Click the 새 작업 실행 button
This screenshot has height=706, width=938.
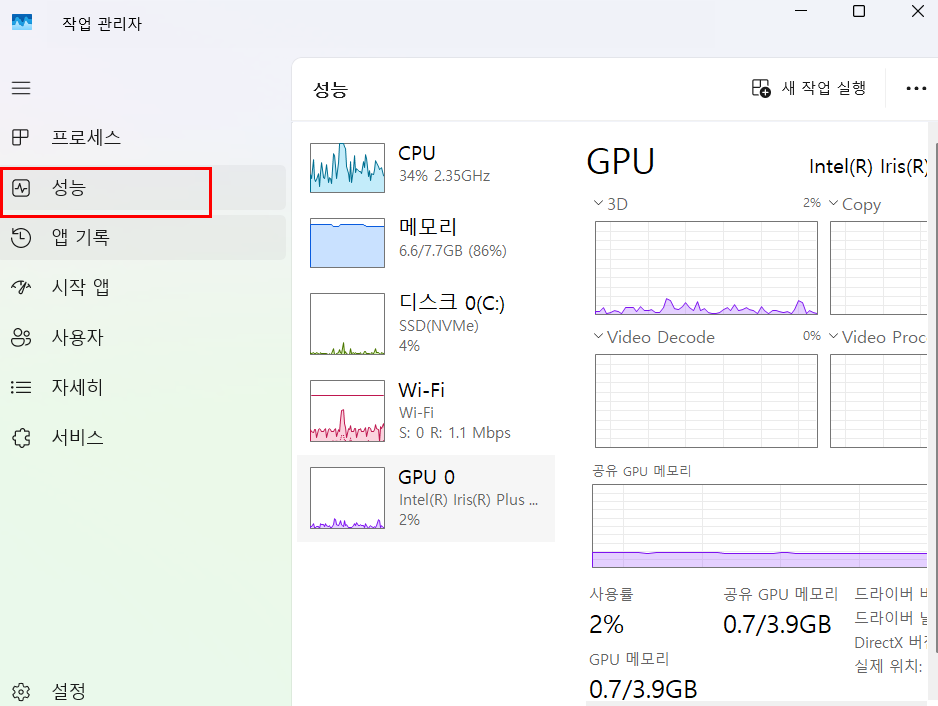point(809,88)
